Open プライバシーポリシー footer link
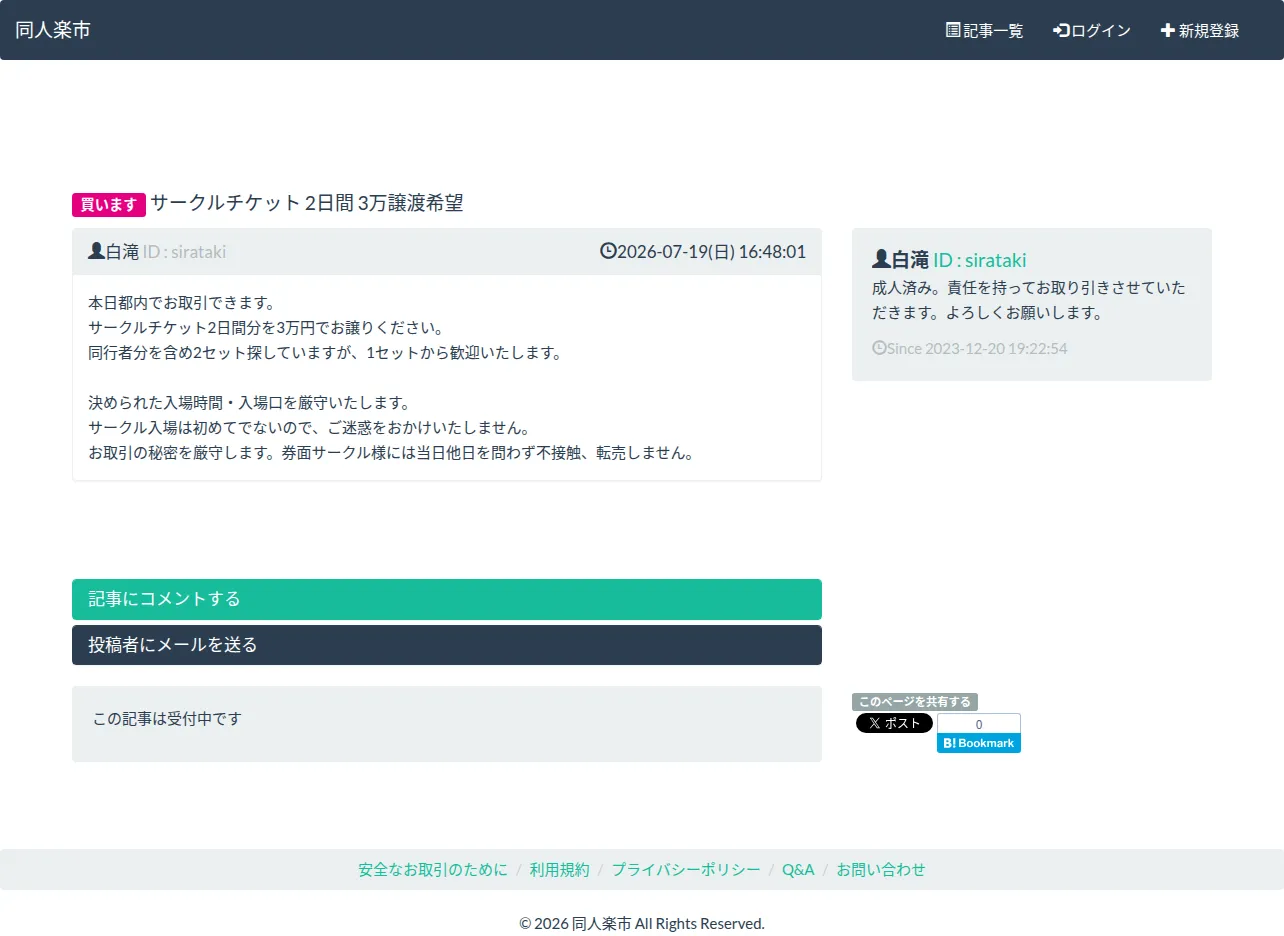The height and width of the screenshot is (936, 1284). (686, 869)
